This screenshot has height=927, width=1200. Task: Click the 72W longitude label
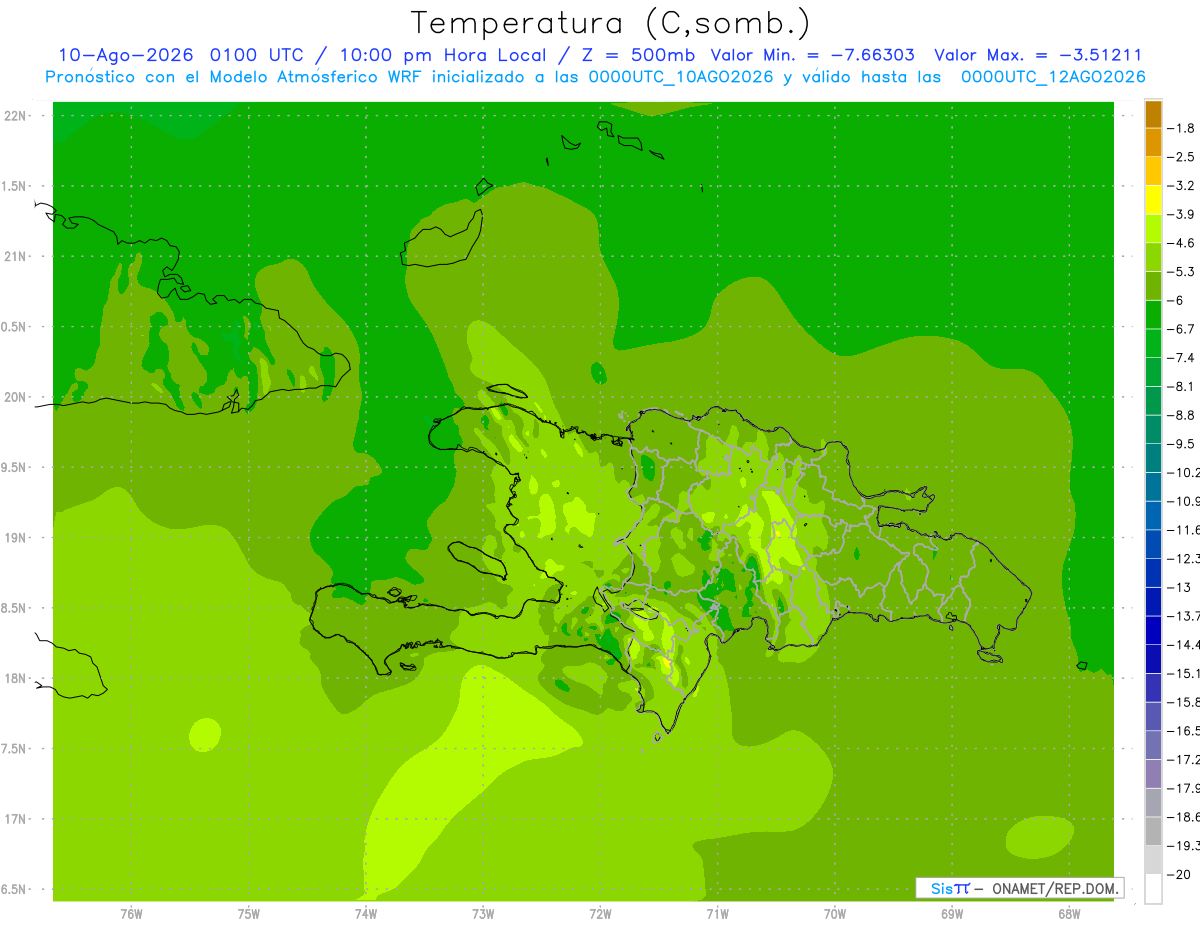click(600, 914)
